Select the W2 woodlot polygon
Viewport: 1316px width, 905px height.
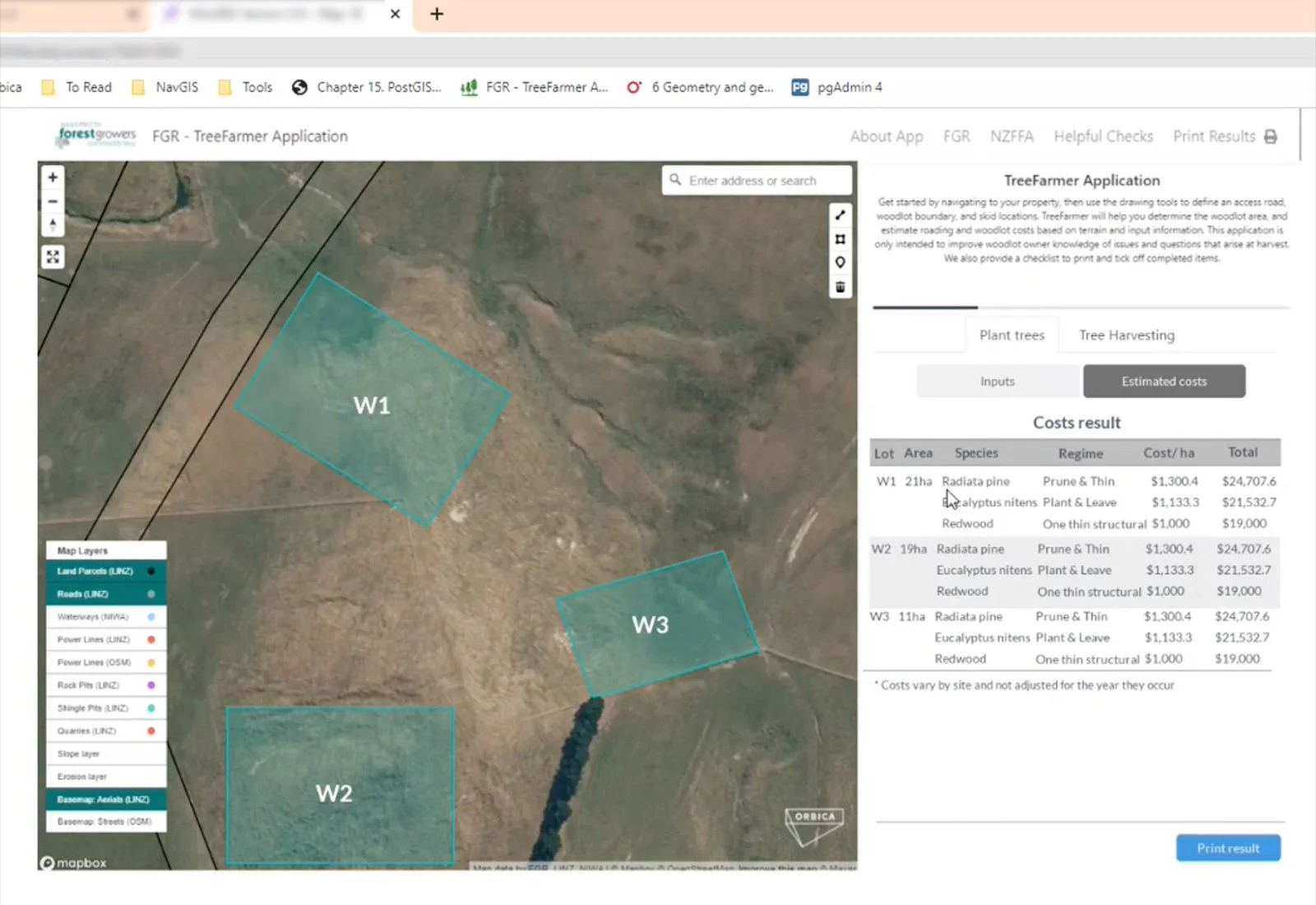pos(339,786)
